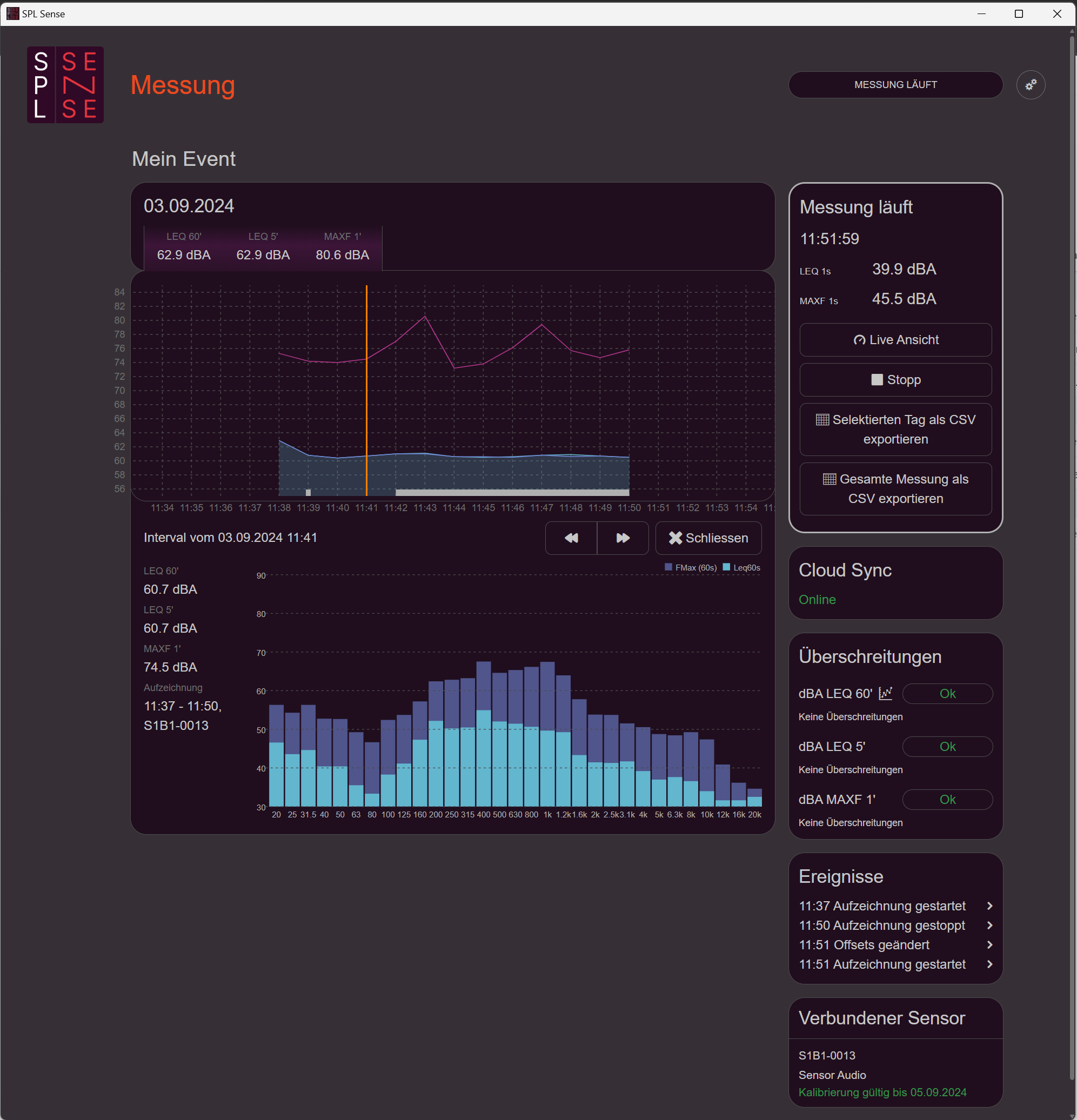
Task: Click the MESSUNG LÄUFT status pill
Action: [895, 85]
